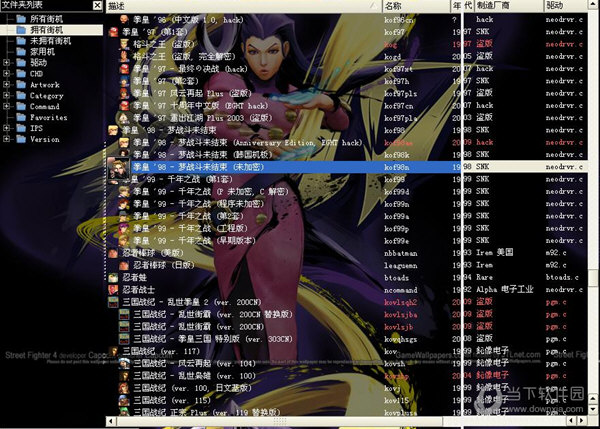Click the folder icon beside 未拥有街机
Screen dimensions: 600x429
click(x=21, y=41)
